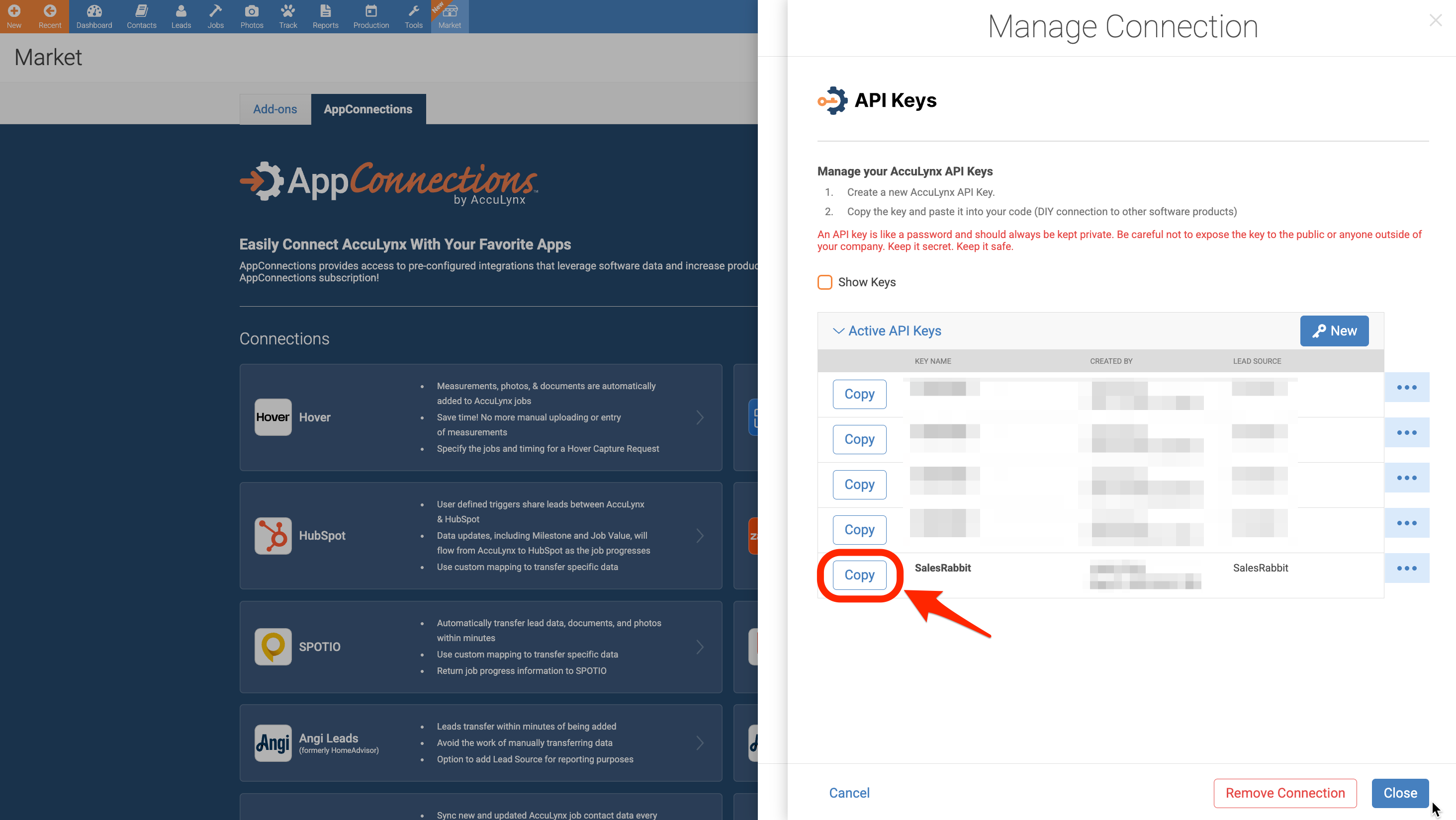This screenshot has width=1456, height=820.
Task: Open the HubSpot connection card
Action: pyautogui.click(x=480, y=535)
